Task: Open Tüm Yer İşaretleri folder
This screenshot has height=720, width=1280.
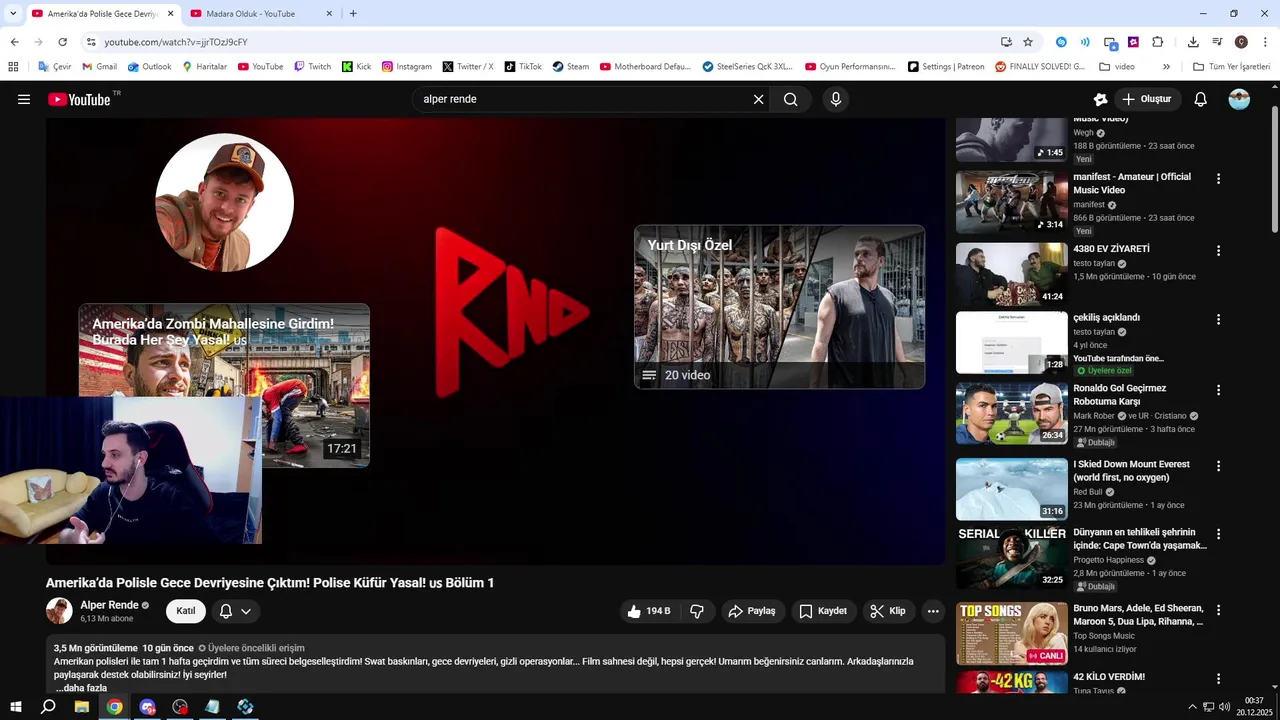Action: (x=1232, y=67)
